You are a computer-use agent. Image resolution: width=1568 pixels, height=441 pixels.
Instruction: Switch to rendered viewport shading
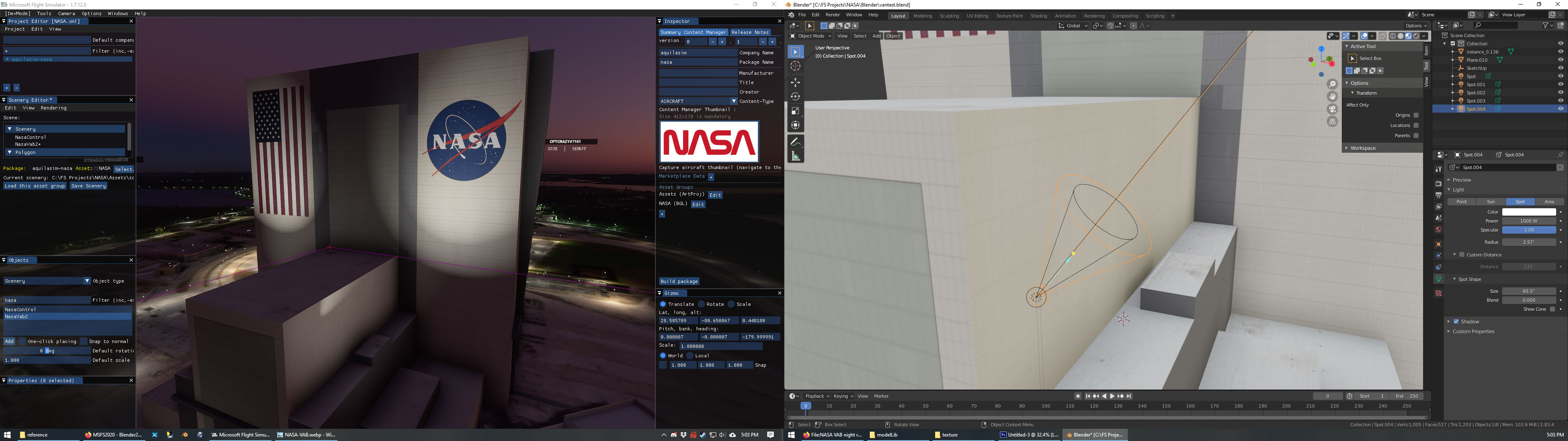tap(1416, 36)
